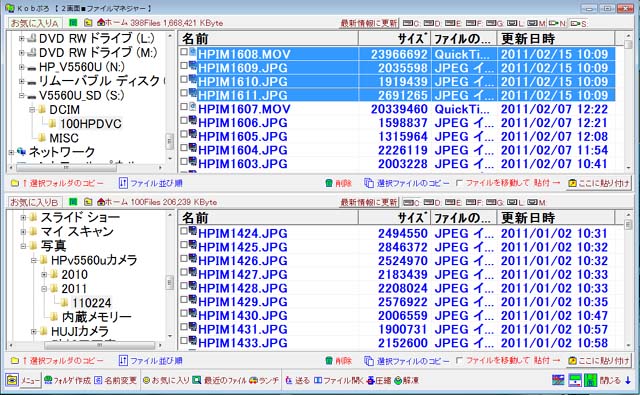Collapse the 写真 folder node

[x=23, y=246]
